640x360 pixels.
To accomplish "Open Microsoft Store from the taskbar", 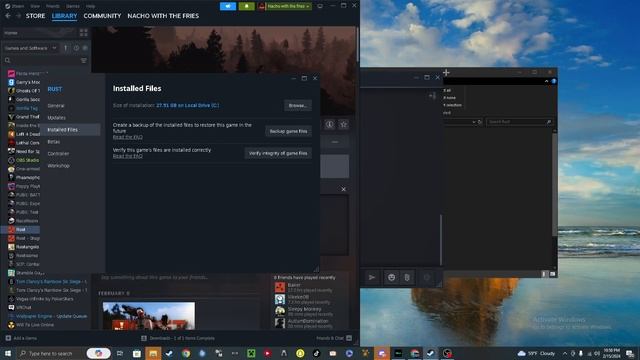I will pyautogui.click(x=137, y=353).
